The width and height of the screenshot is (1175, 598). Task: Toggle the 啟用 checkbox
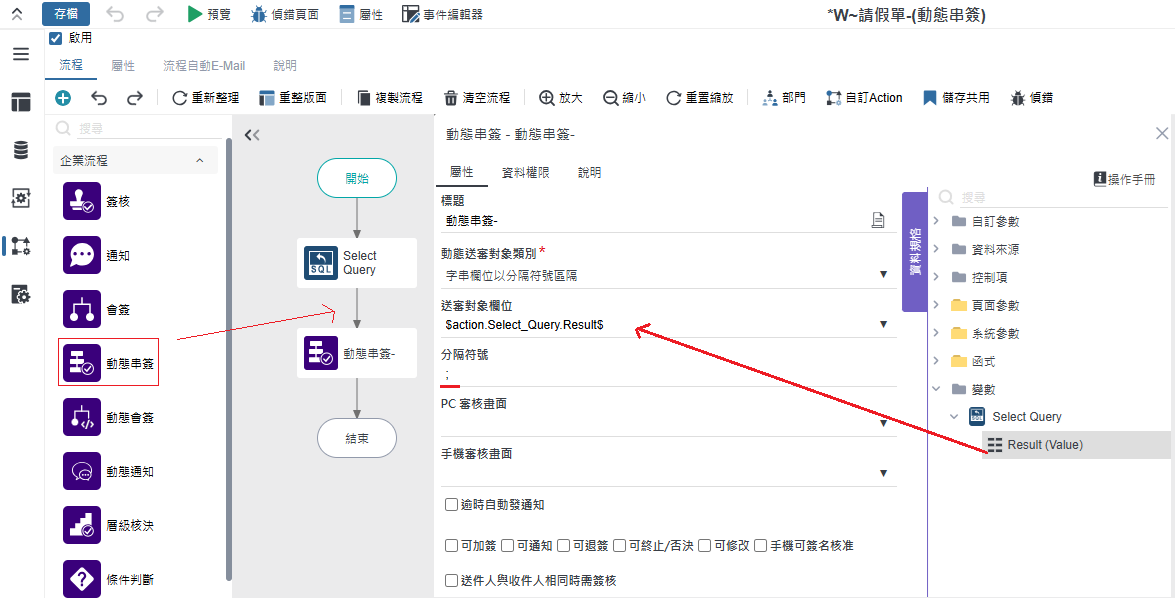pos(56,39)
